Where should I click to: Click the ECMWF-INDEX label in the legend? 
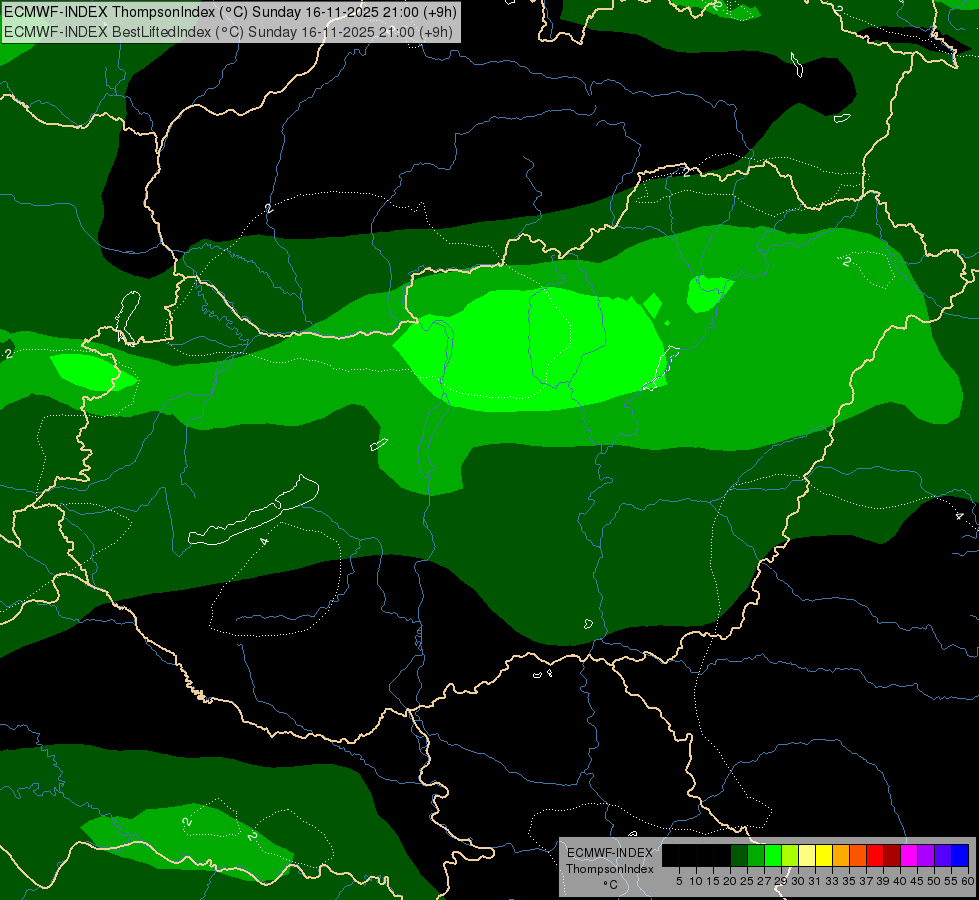point(610,853)
